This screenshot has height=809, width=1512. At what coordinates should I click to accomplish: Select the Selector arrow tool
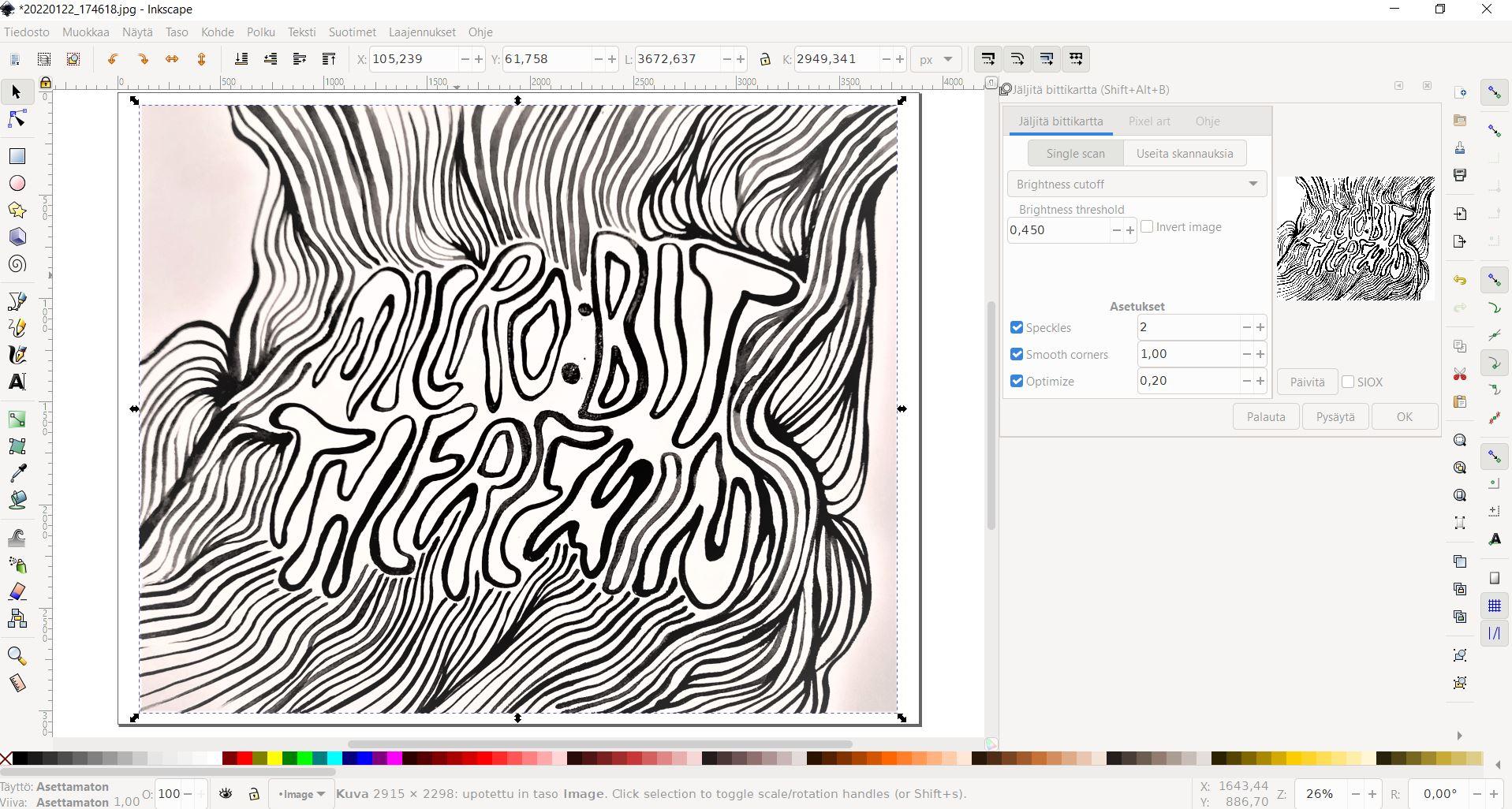coord(17,92)
